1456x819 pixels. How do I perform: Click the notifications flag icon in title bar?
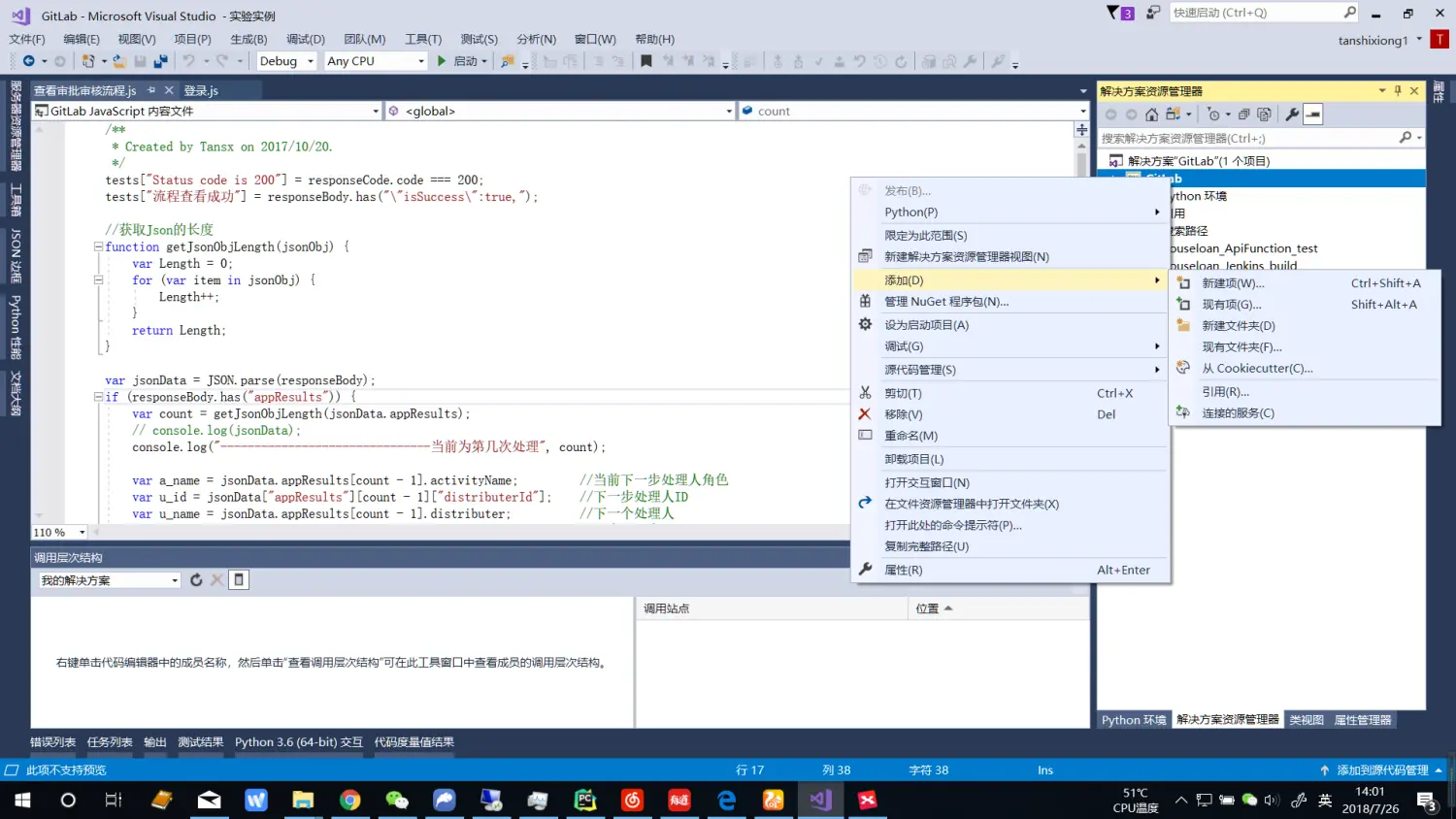click(x=1120, y=13)
